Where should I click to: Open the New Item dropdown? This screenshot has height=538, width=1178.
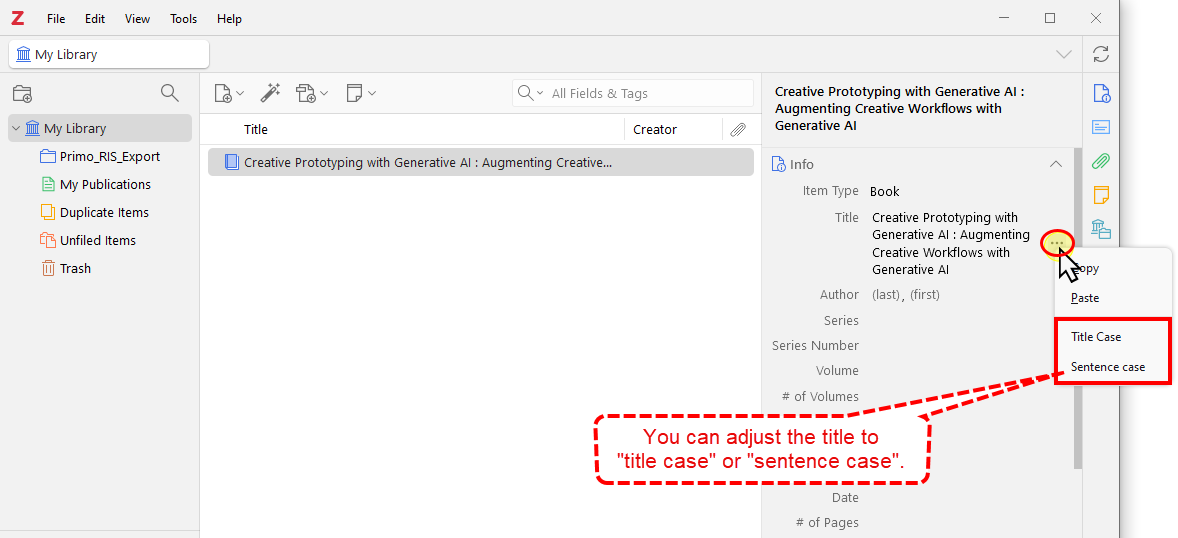[229, 93]
